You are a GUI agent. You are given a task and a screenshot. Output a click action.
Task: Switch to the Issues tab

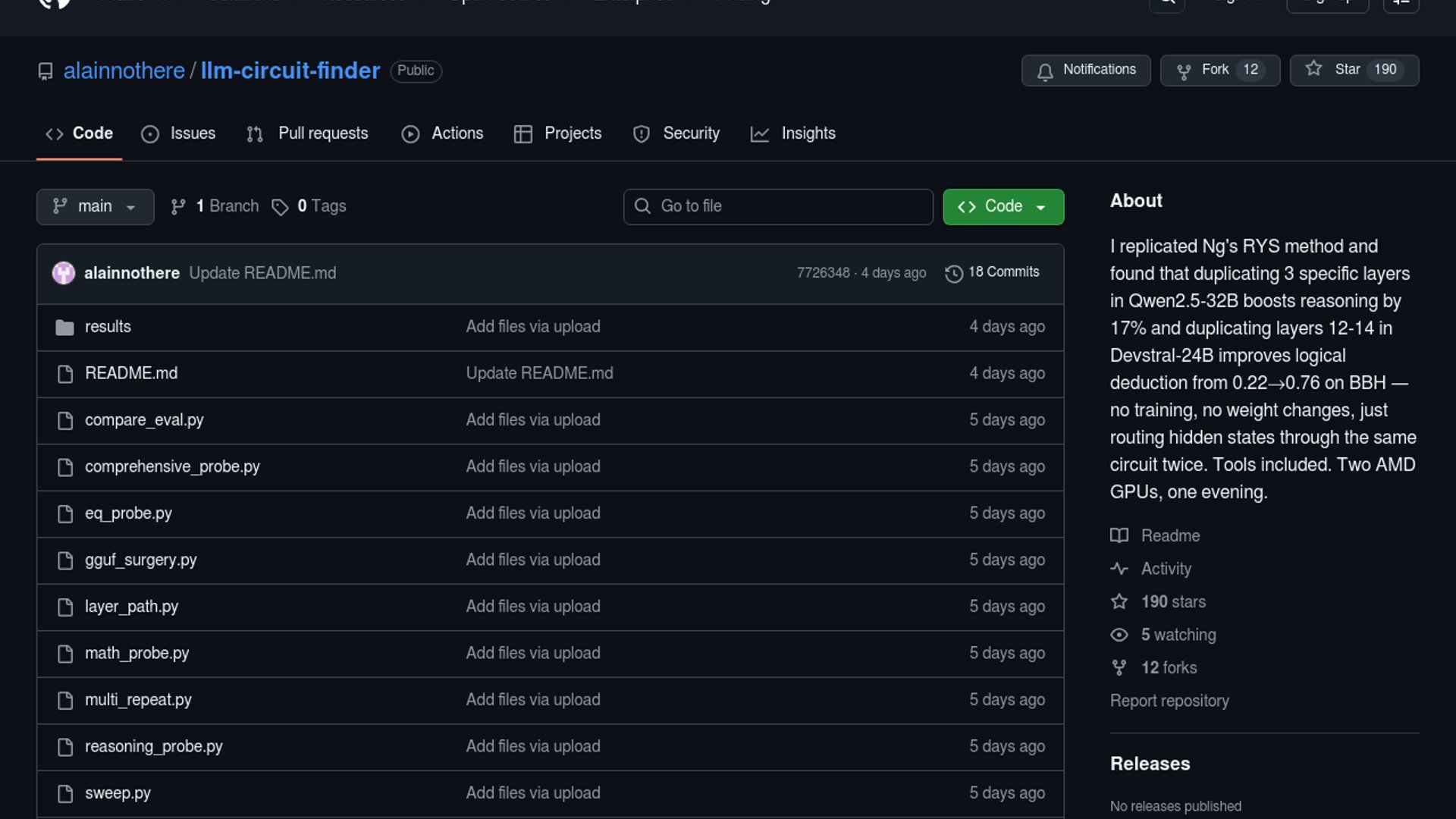tap(178, 133)
